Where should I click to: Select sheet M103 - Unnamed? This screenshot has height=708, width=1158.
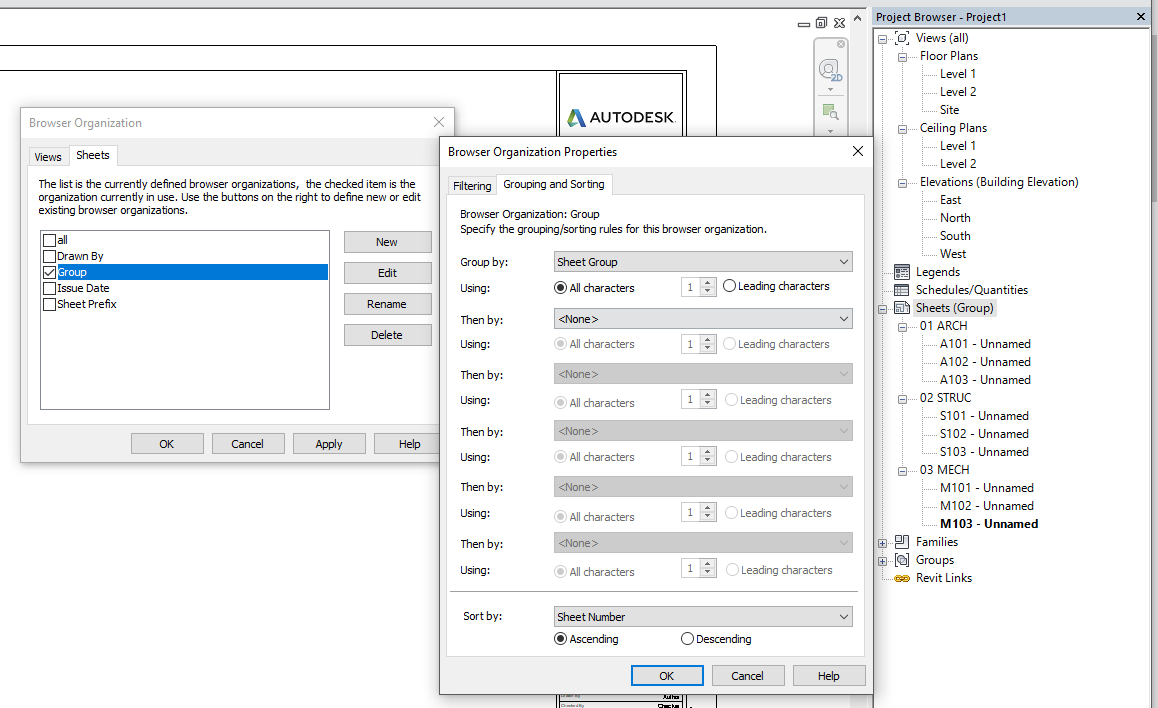(989, 523)
